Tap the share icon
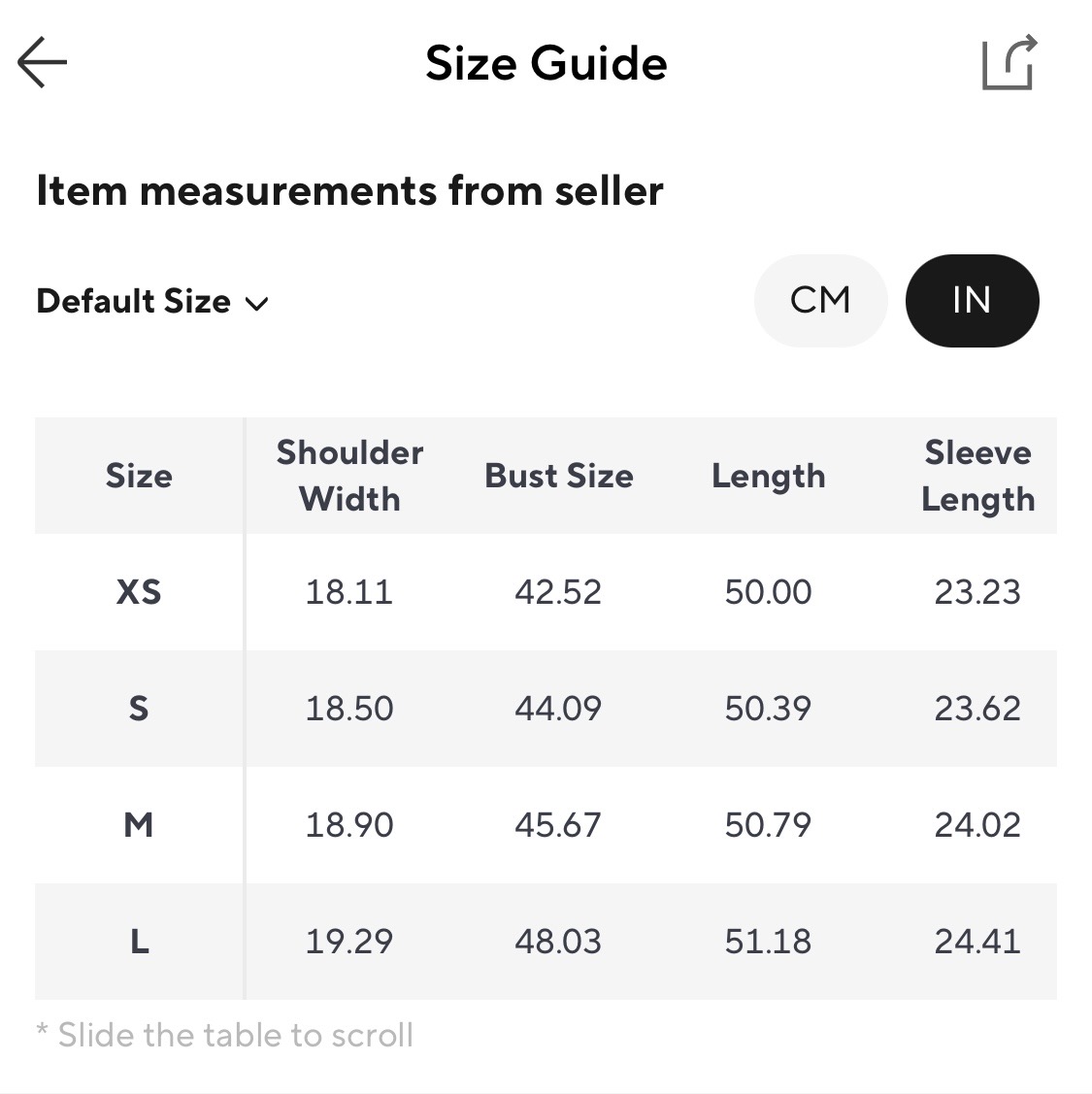This screenshot has width=1092, height=1094. (1009, 63)
